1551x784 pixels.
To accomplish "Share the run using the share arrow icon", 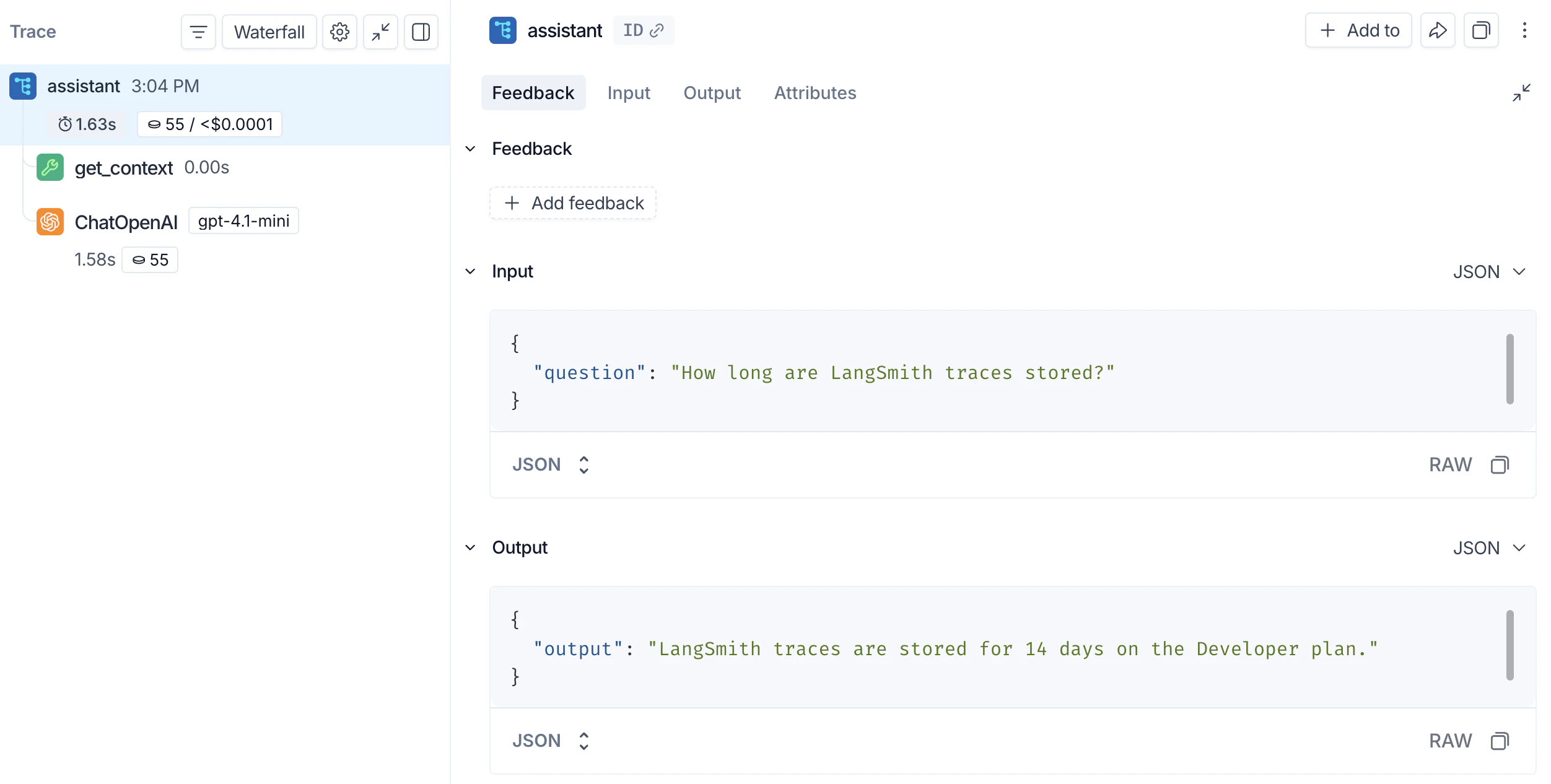I will [x=1438, y=30].
